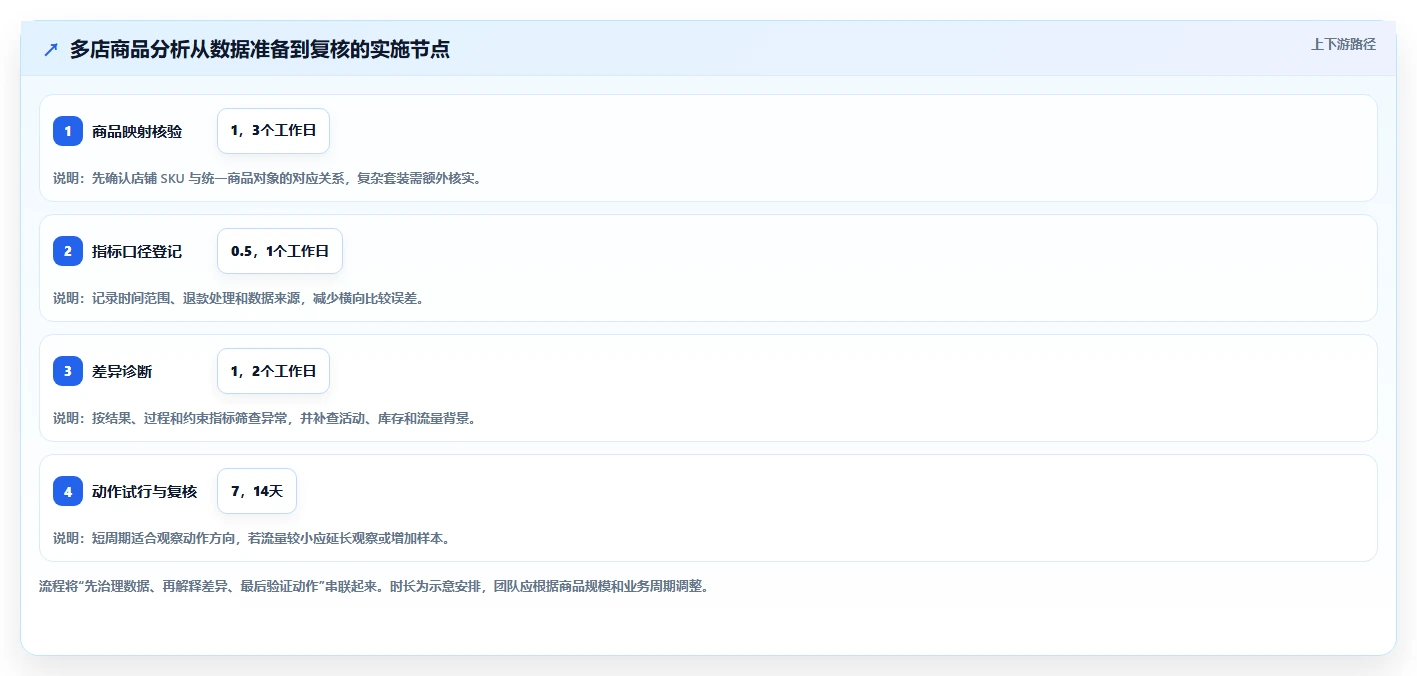Click the title '多店商品分析从数据准备到复核的实施节点'

pyautogui.click(x=260, y=49)
